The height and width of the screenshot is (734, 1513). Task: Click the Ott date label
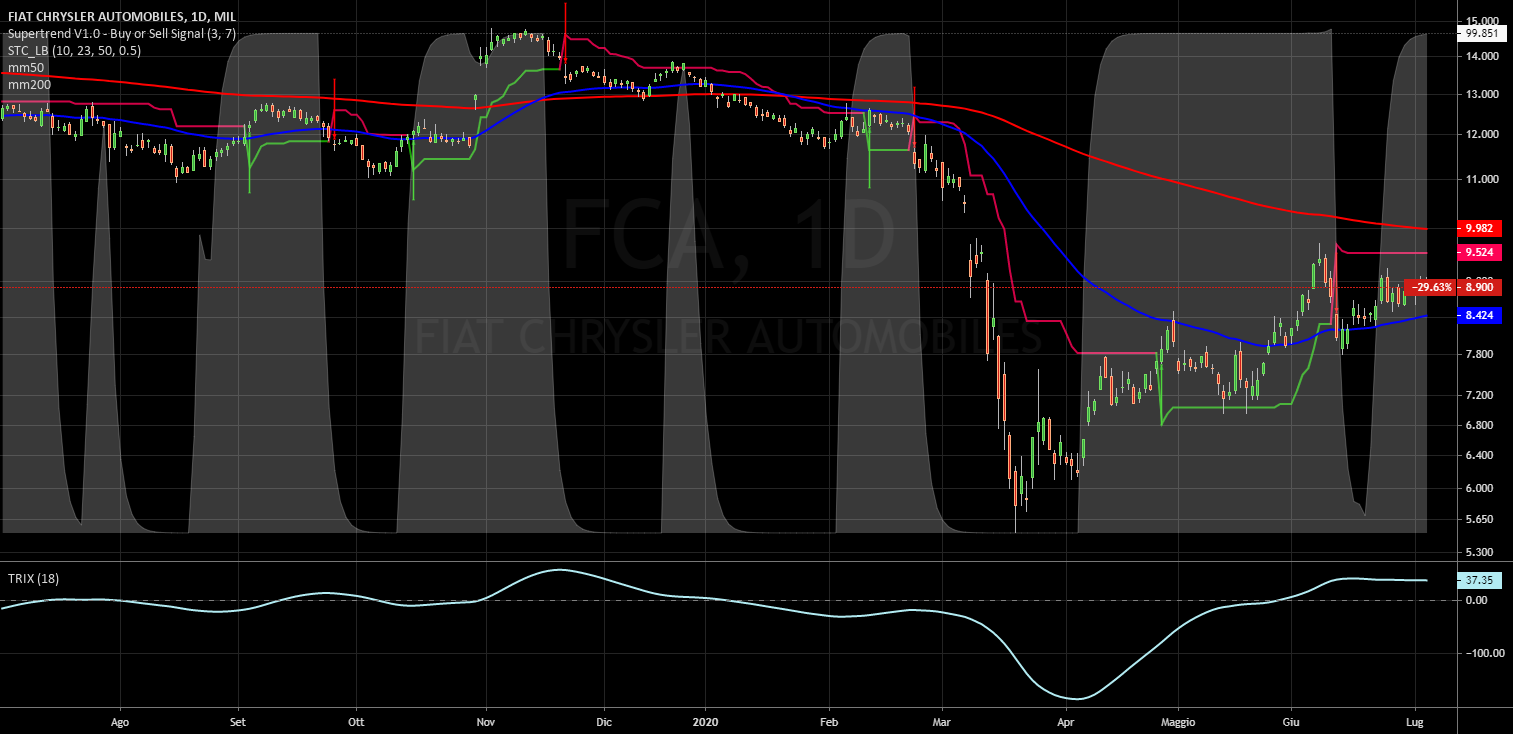point(356,720)
